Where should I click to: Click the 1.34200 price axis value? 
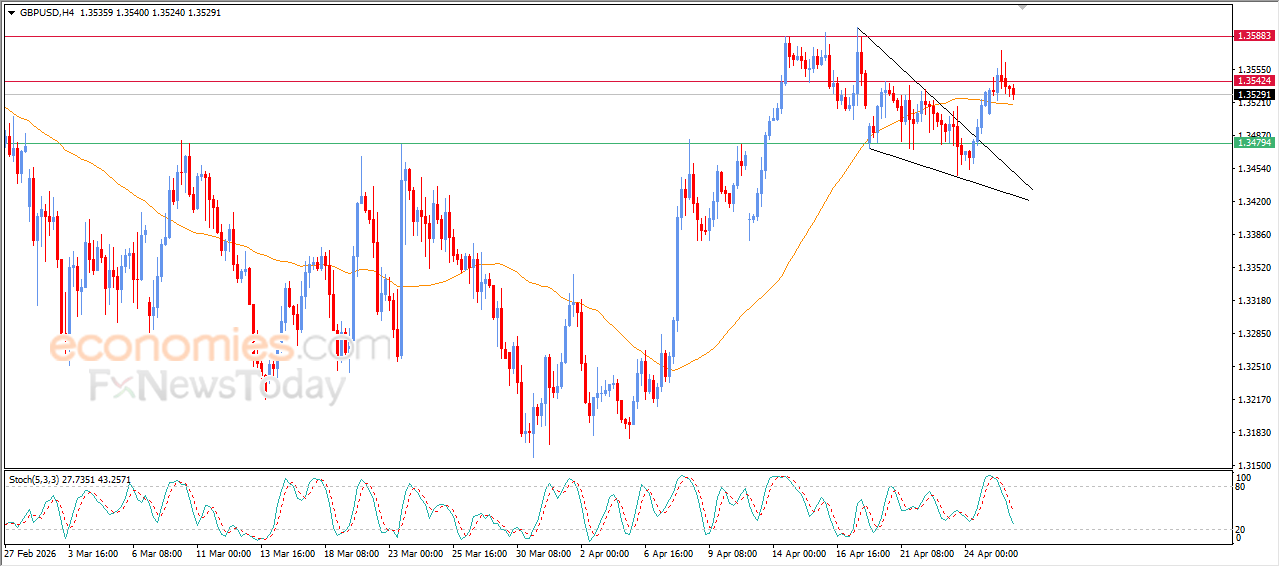click(x=1253, y=202)
